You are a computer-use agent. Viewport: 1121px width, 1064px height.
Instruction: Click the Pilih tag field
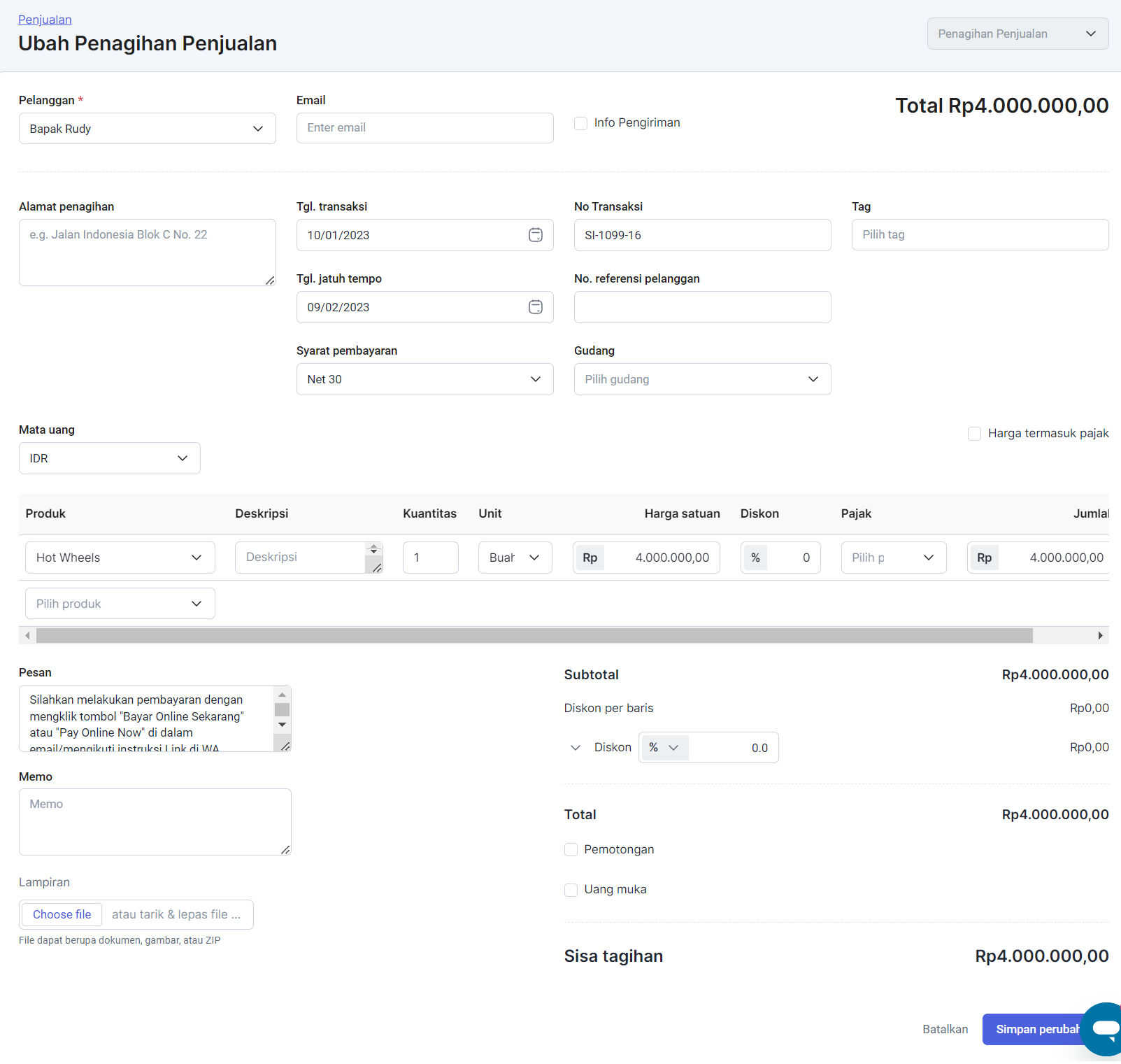pos(980,235)
